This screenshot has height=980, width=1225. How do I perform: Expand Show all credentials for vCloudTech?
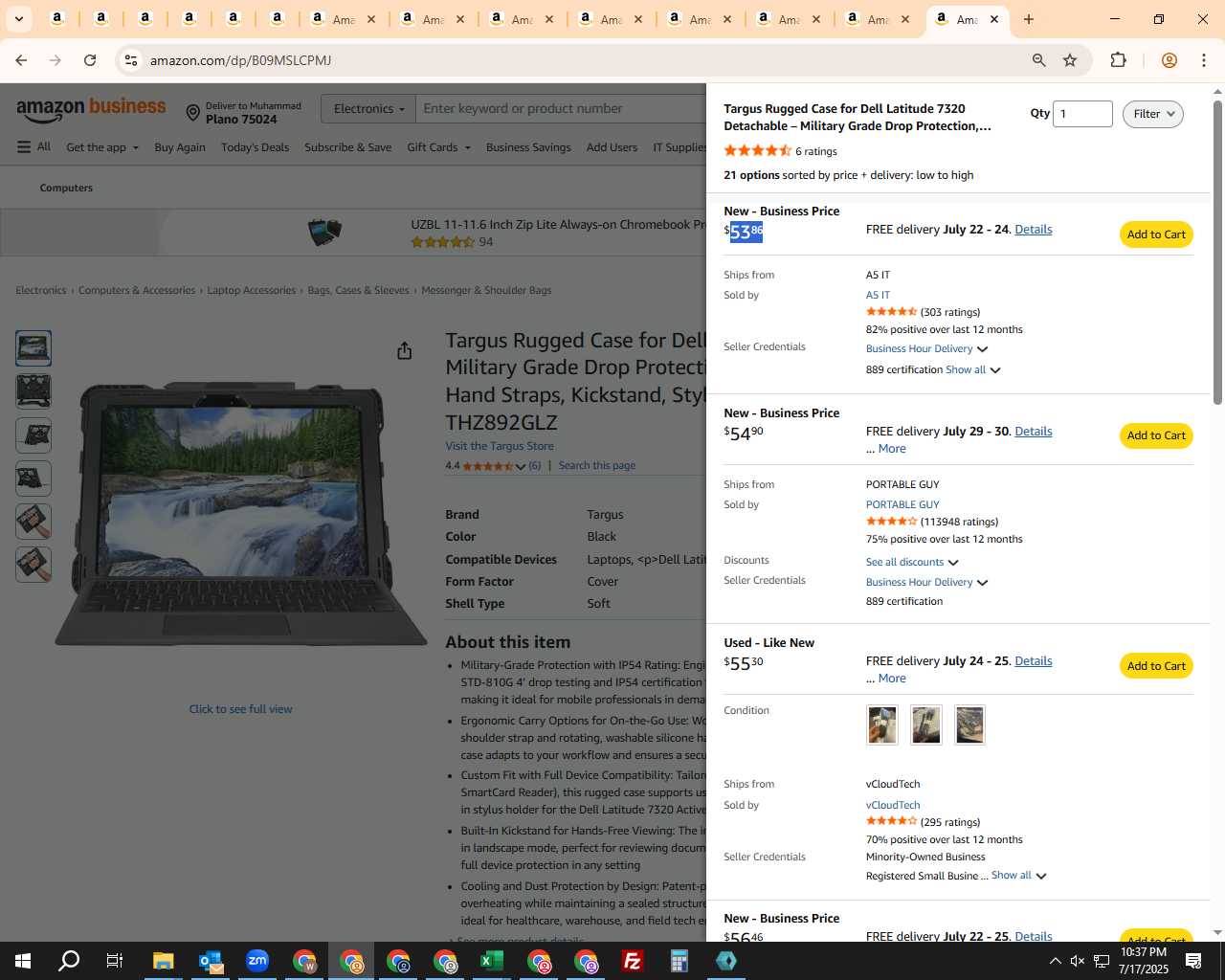[x=1018, y=876]
